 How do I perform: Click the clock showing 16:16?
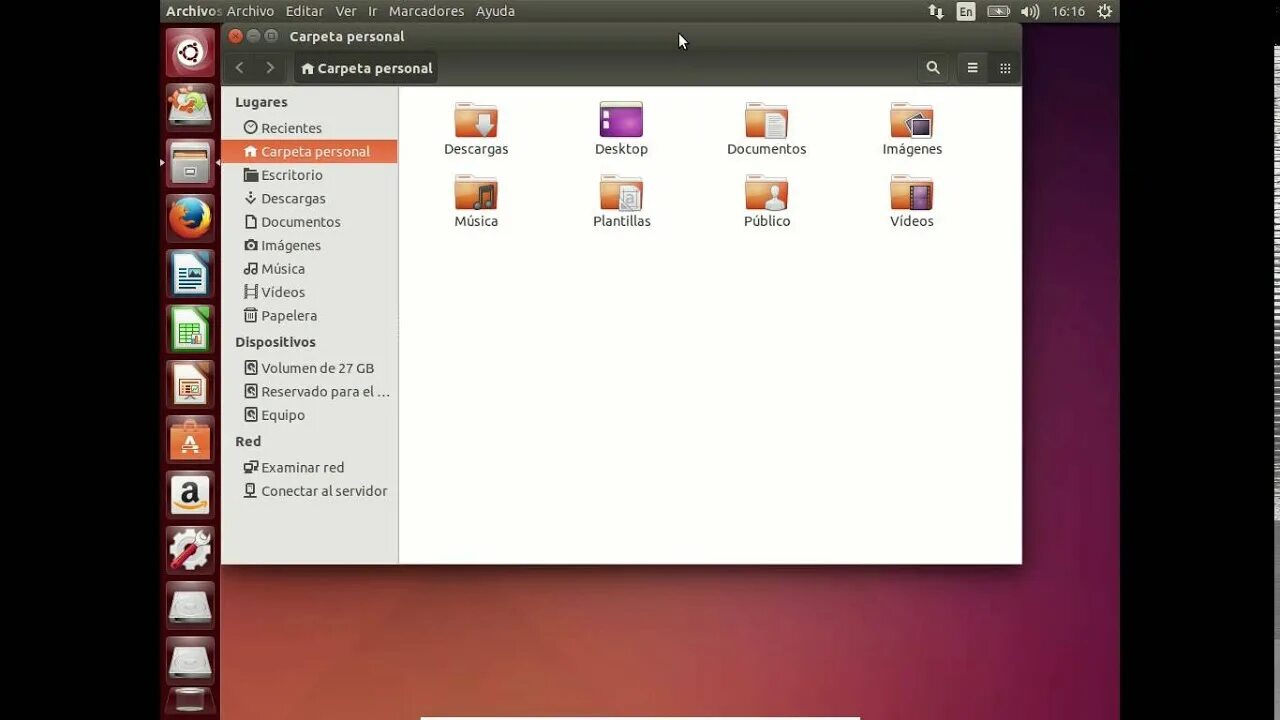coord(1068,11)
